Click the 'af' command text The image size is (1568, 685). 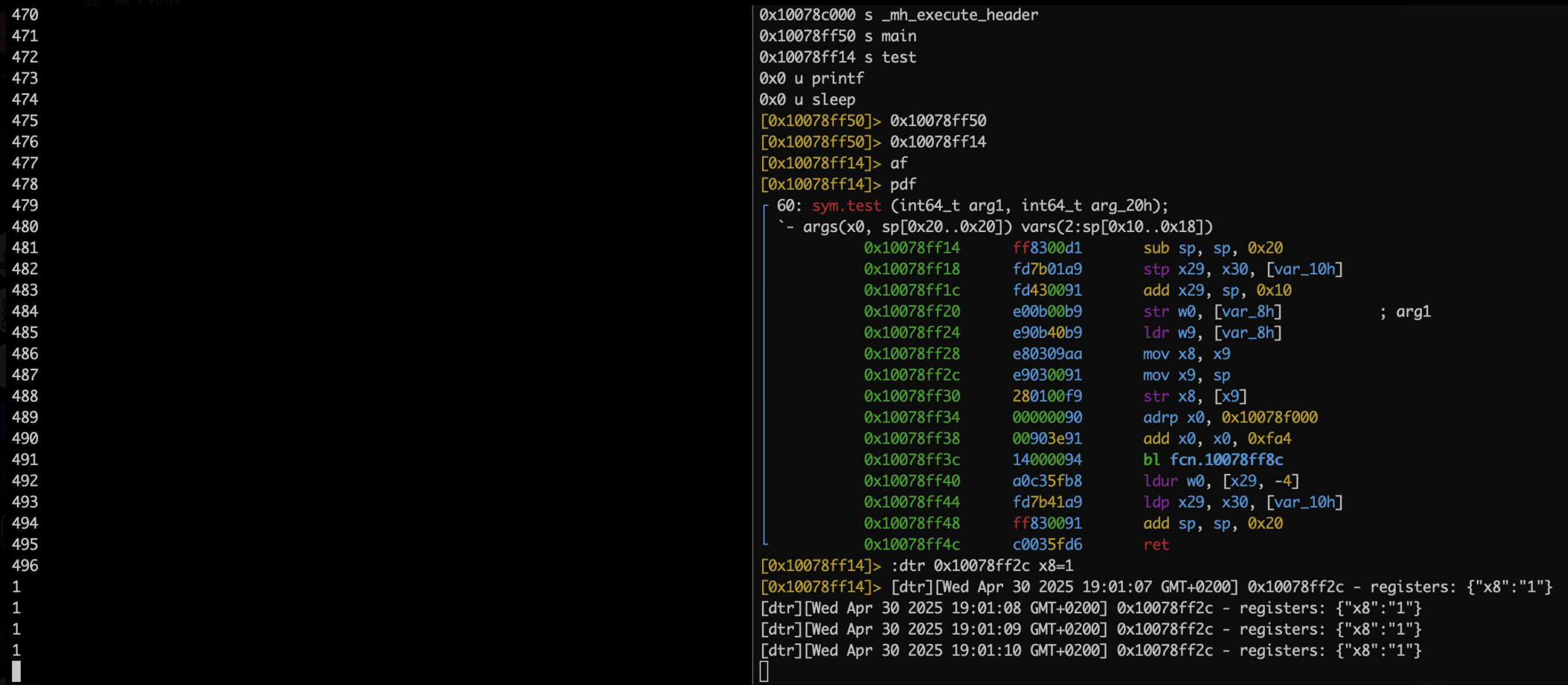(898, 163)
